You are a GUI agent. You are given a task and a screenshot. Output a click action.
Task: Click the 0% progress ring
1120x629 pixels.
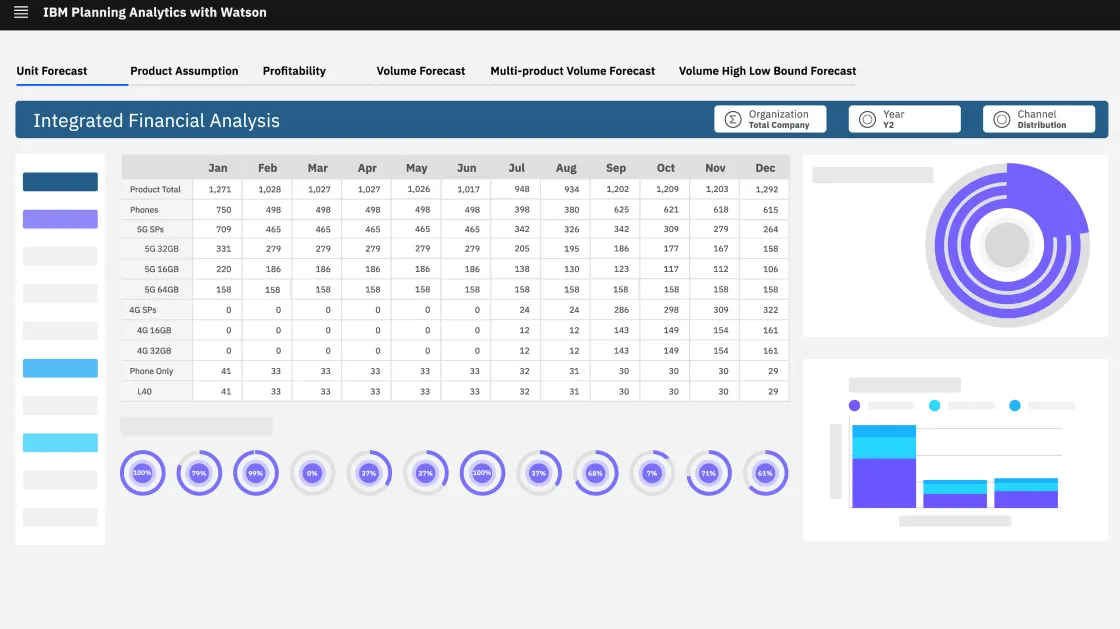click(x=312, y=473)
